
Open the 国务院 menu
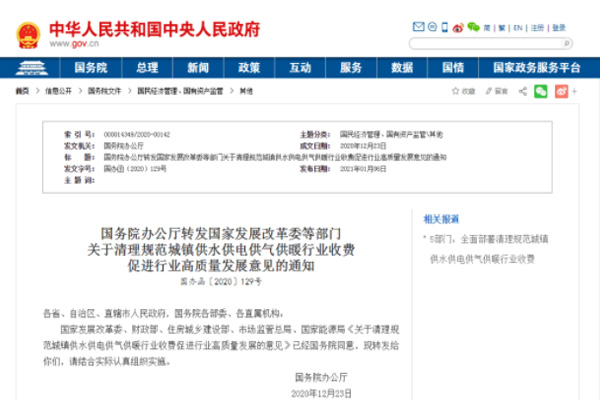tap(91, 68)
